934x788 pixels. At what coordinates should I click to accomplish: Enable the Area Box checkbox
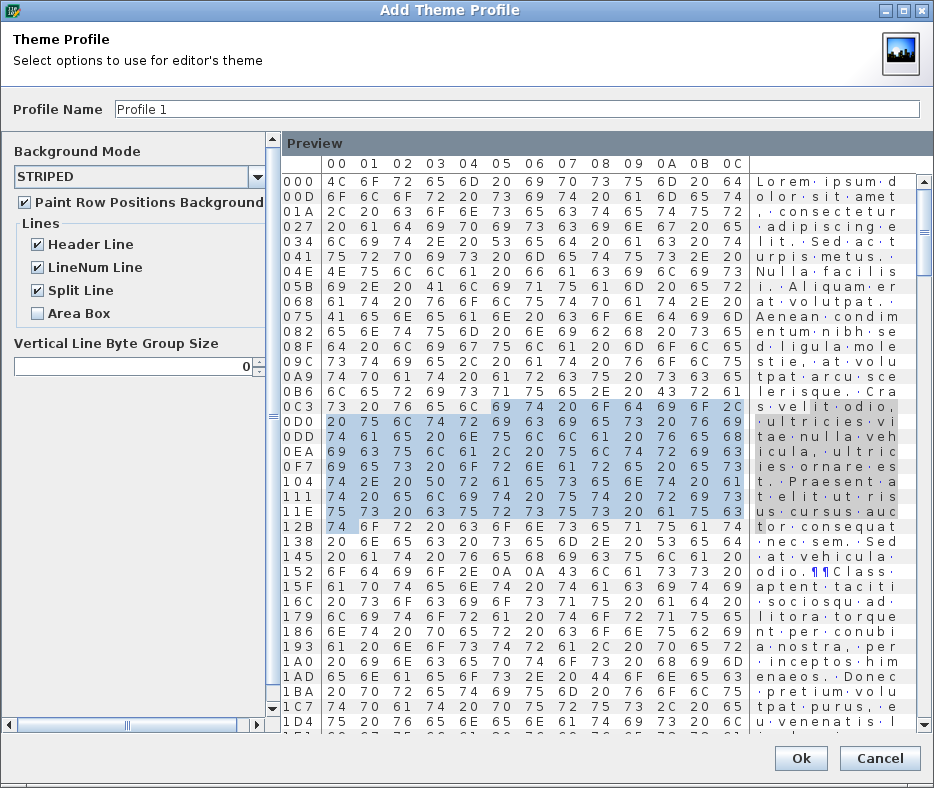[38, 314]
